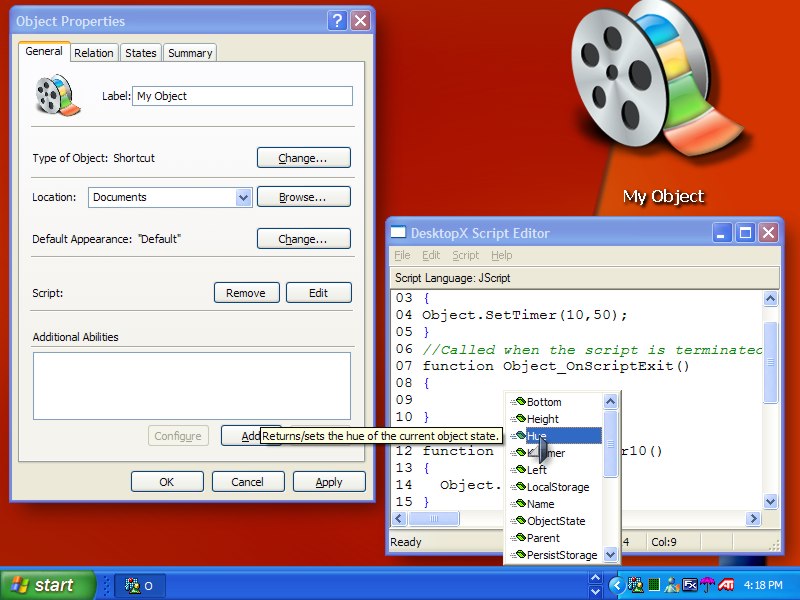Switch to the General tab
The width and height of the screenshot is (800, 600).
tap(44, 52)
